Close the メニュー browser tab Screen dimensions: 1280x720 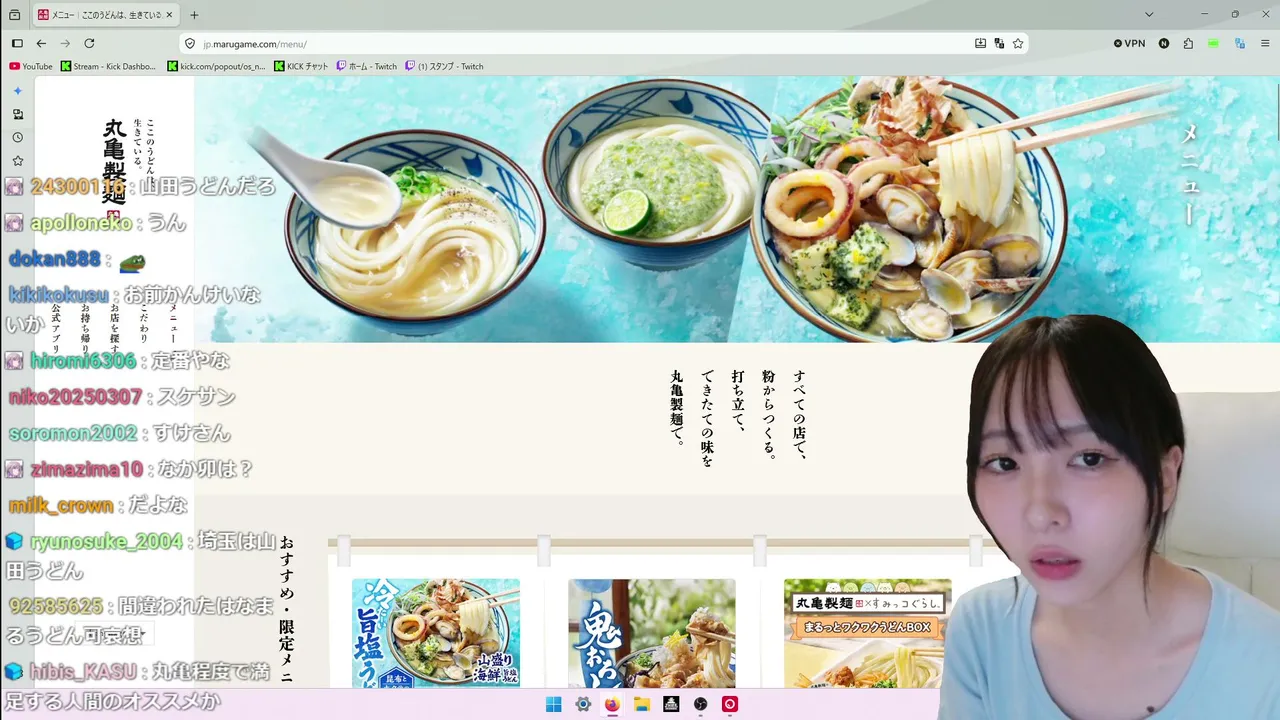pos(171,15)
